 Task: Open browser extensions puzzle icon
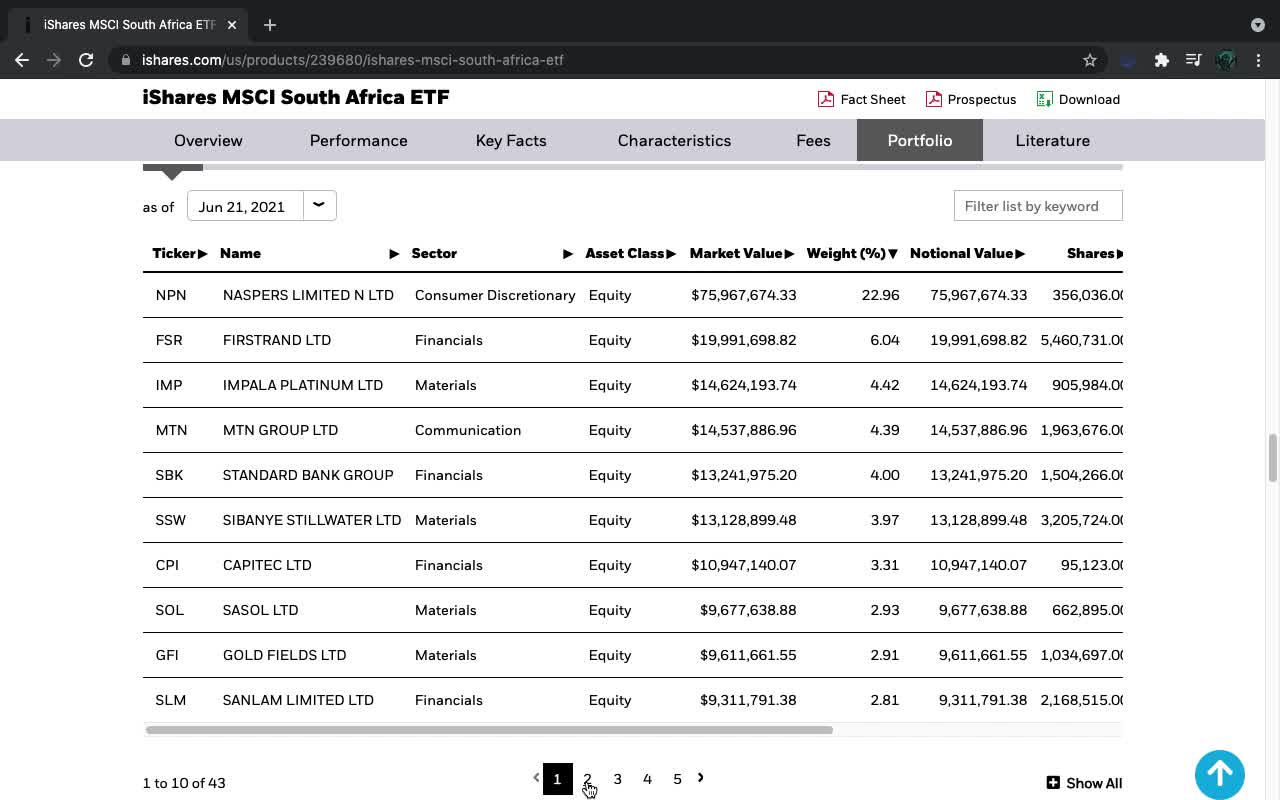tap(1161, 60)
